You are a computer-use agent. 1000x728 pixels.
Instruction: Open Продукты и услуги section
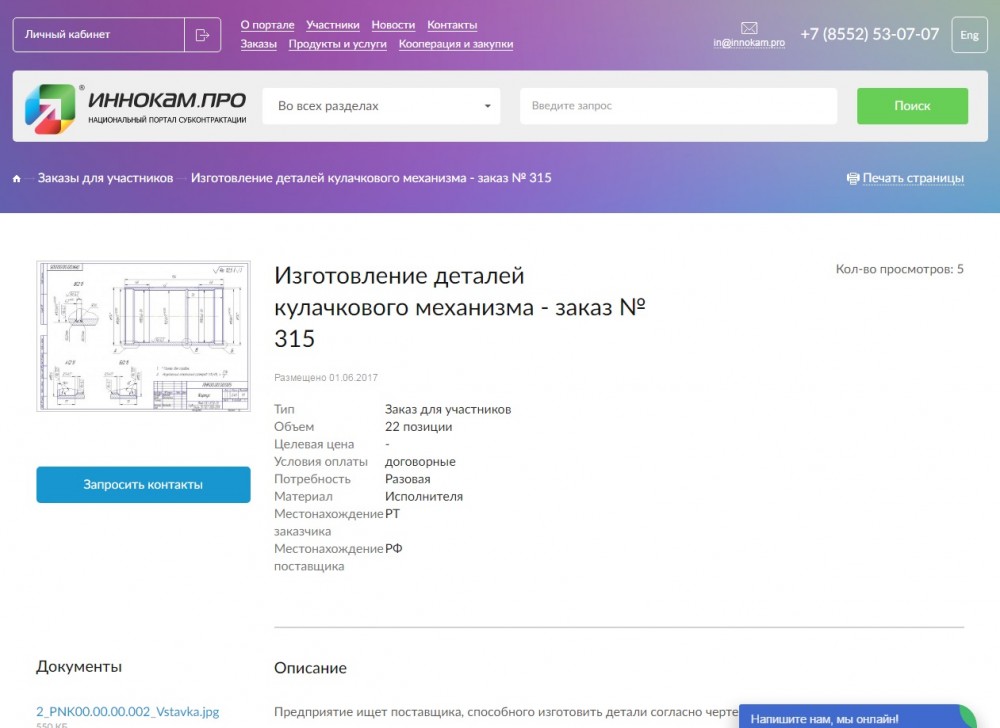click(x=337, y=44)
